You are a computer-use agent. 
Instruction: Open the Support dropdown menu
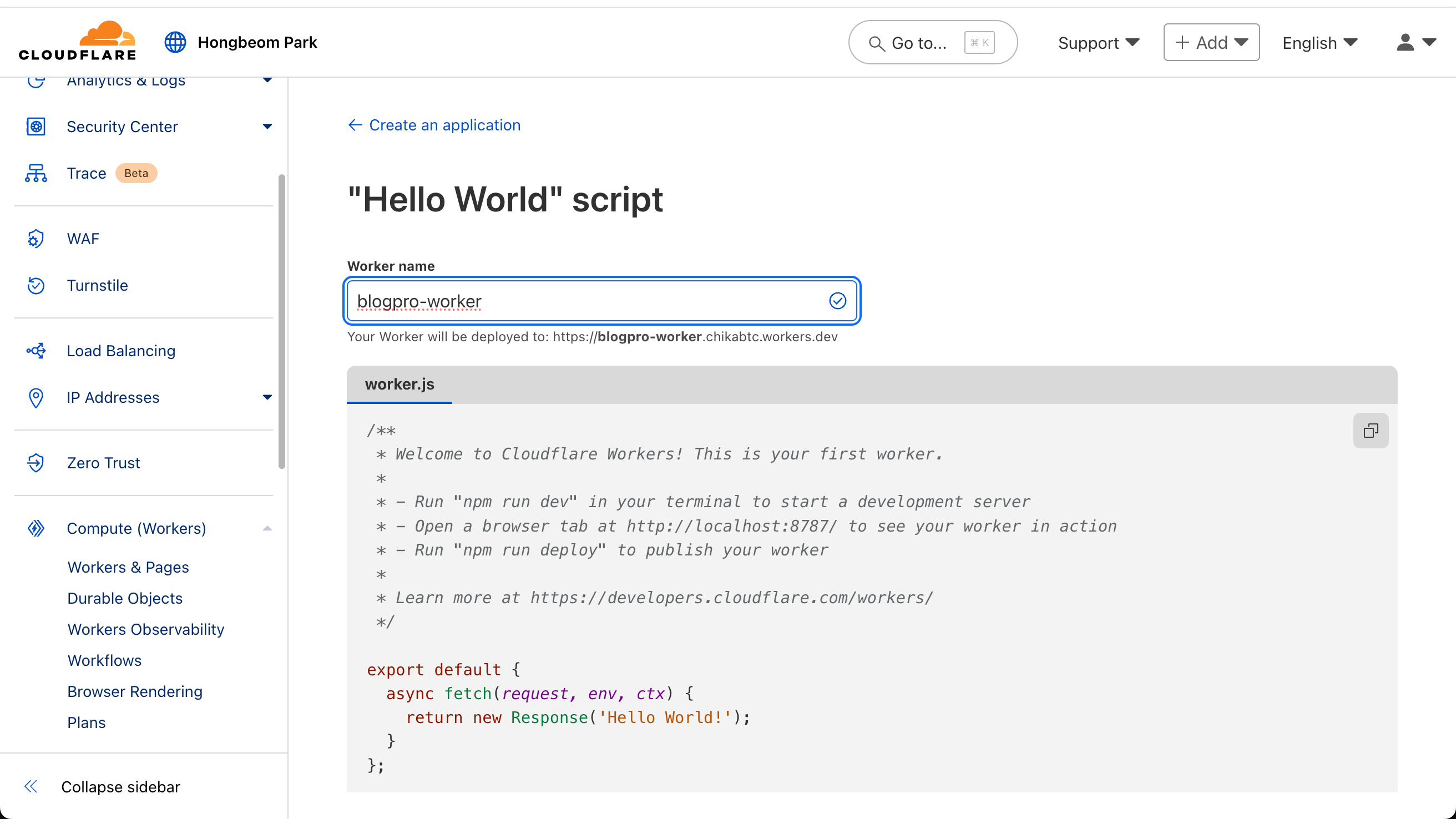pos(1098,42)
